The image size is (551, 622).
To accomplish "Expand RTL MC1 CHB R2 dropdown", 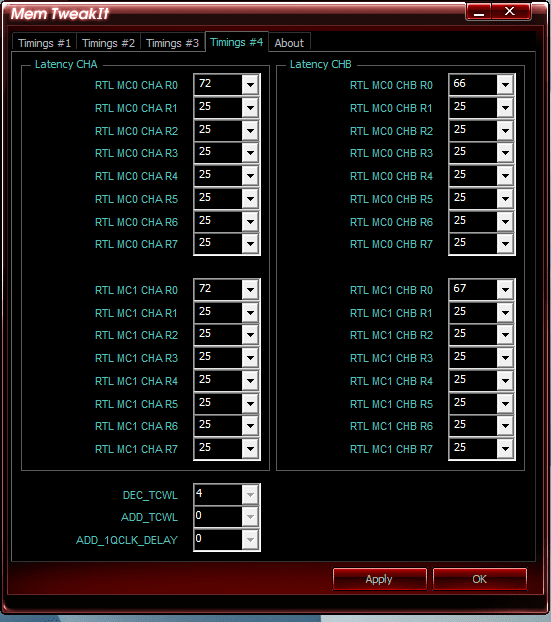I will (x=505, y=335).
